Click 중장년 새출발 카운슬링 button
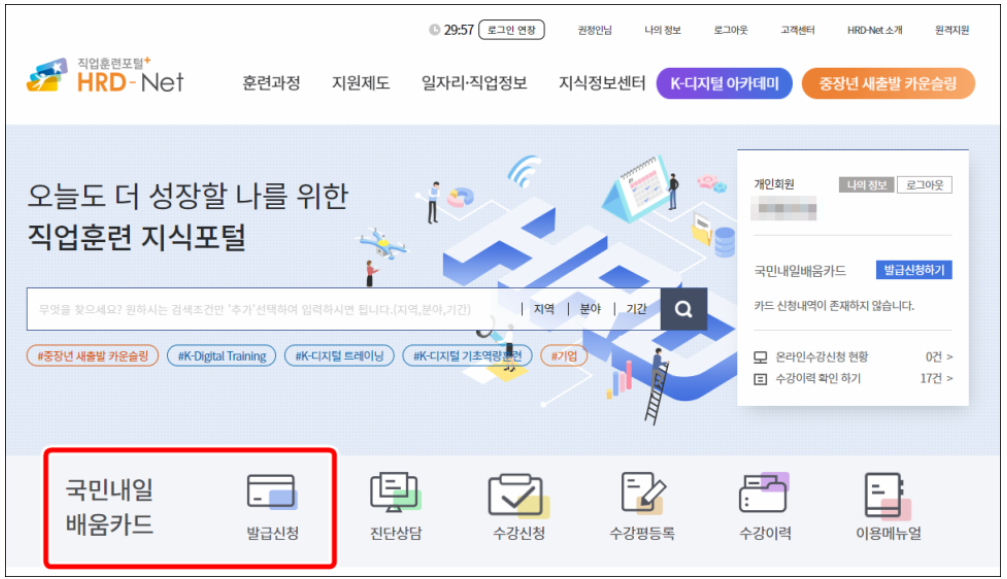Viewport: 1007px width, 579px height. (888, 83)
